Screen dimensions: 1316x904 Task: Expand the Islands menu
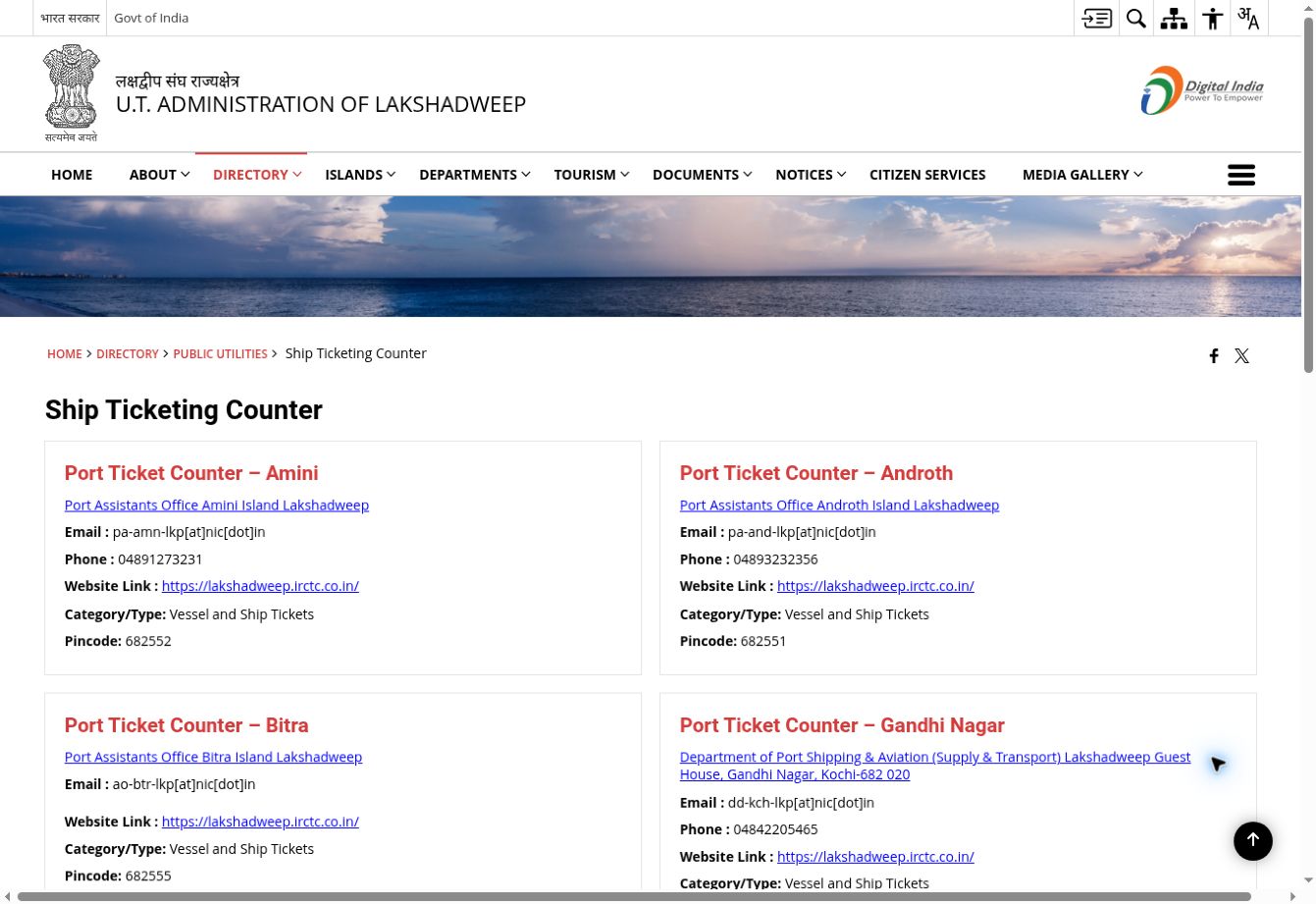coord(360,175)
